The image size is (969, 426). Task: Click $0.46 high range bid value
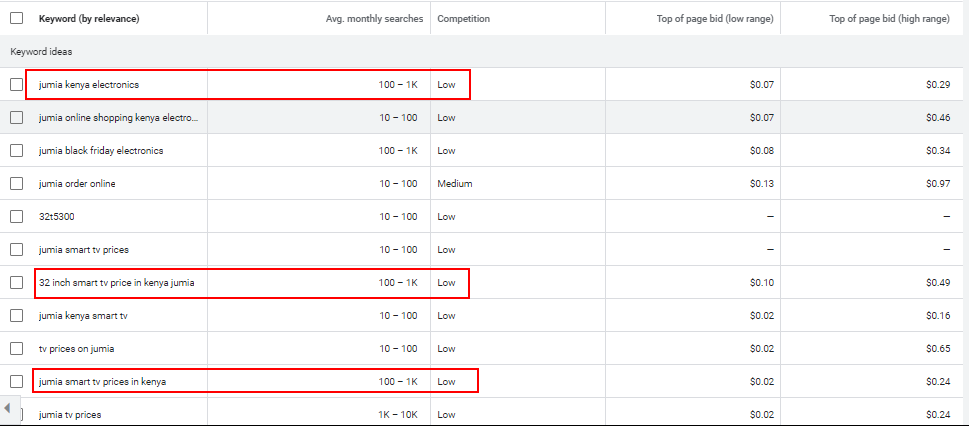coord(938,117)
